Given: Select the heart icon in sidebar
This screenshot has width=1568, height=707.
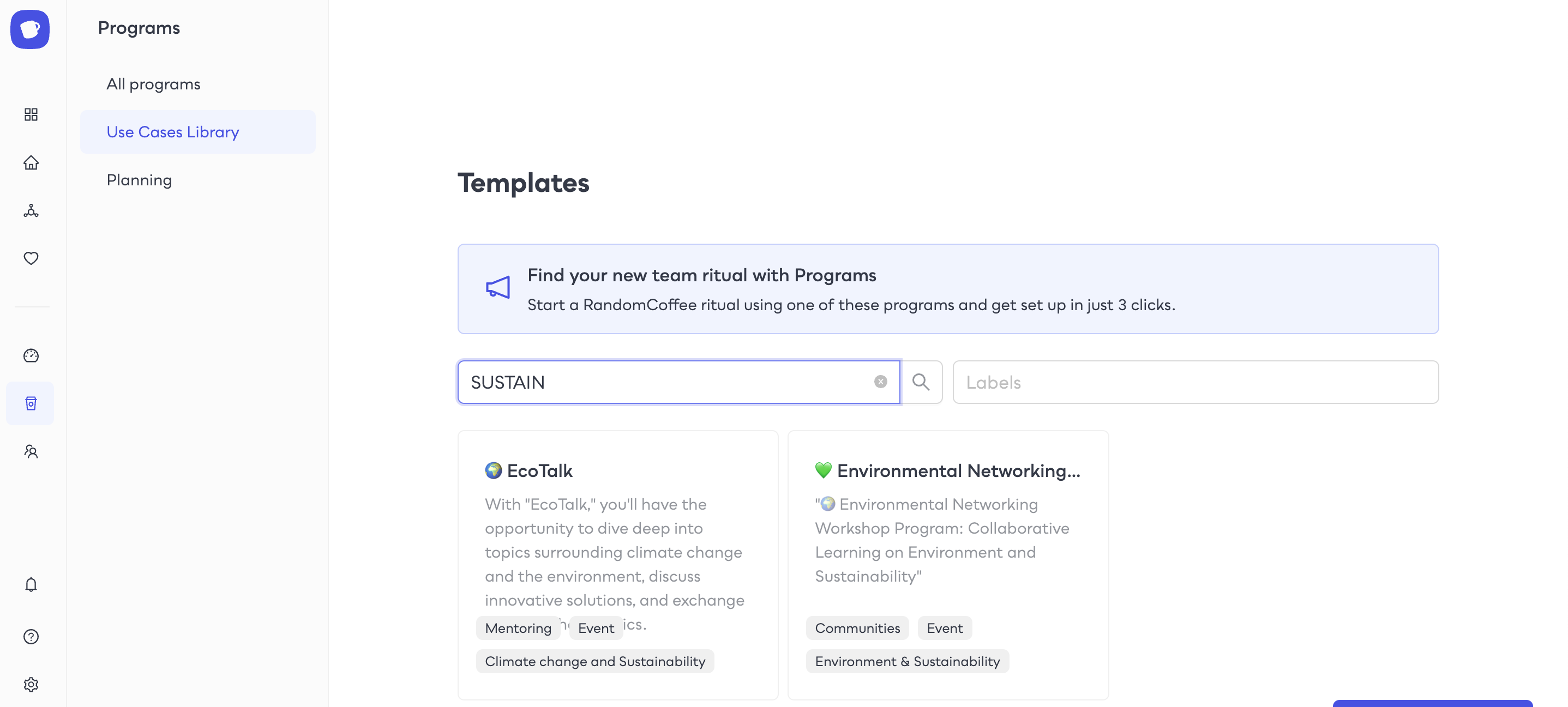Looking at the screenshot, I should click(x=31, y=258).
